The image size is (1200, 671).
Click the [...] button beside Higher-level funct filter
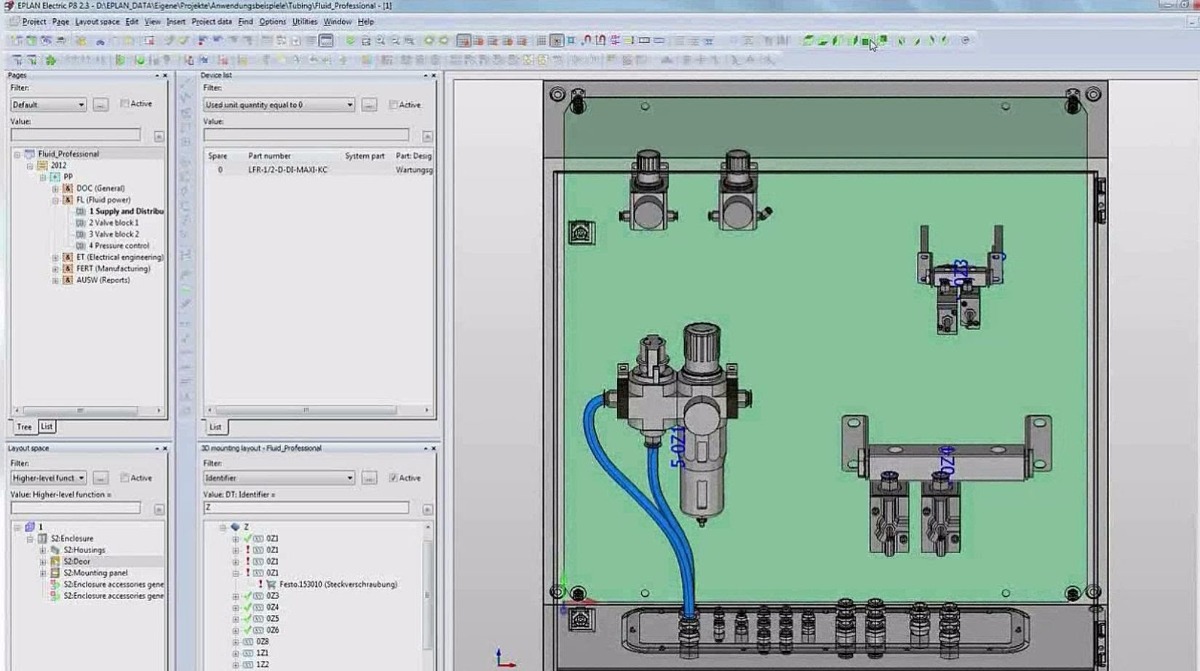(x=101, y=478)
